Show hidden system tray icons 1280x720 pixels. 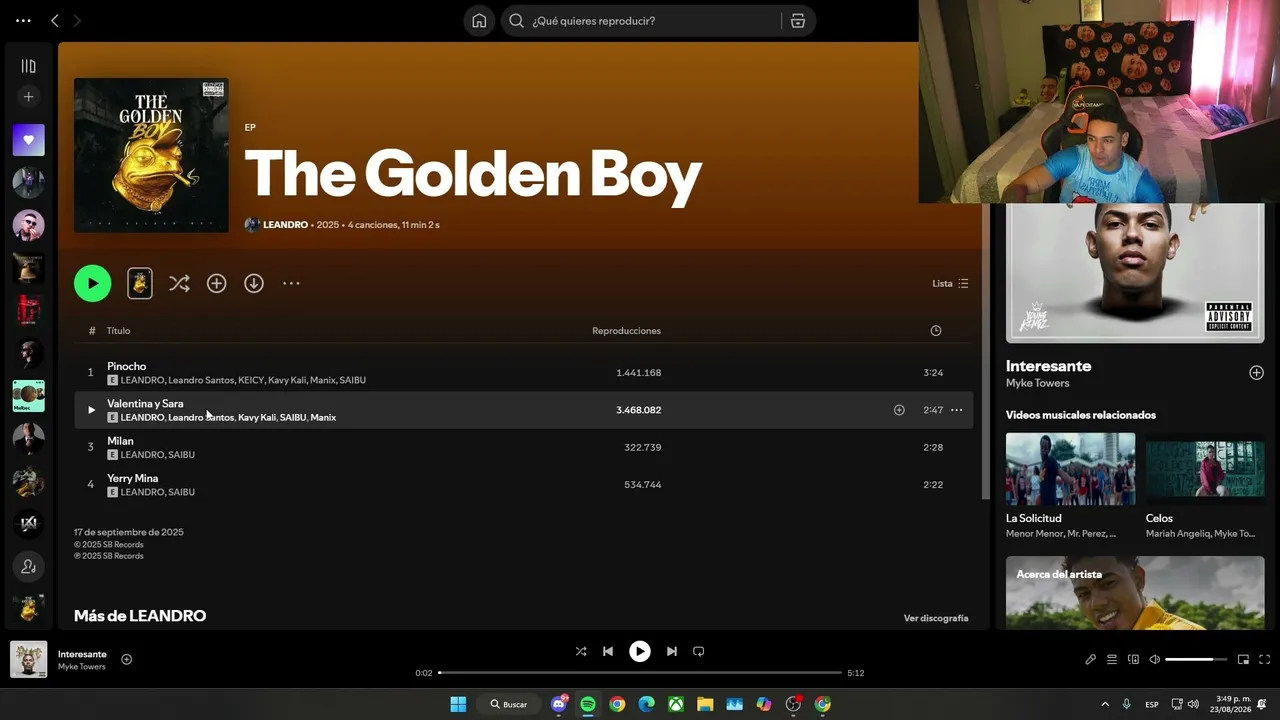(1105, 704)
